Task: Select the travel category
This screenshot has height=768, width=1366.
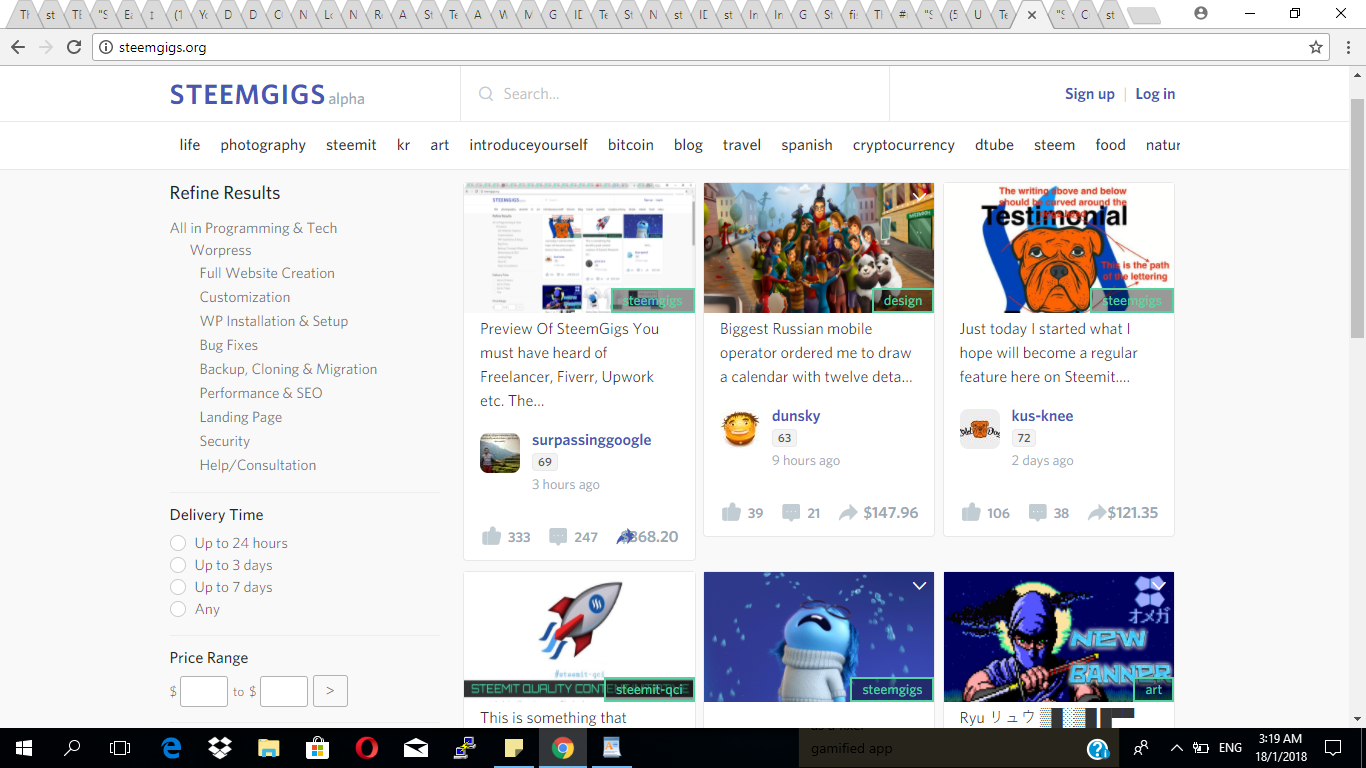Action: pyautogui.click(x=742, y=145)
